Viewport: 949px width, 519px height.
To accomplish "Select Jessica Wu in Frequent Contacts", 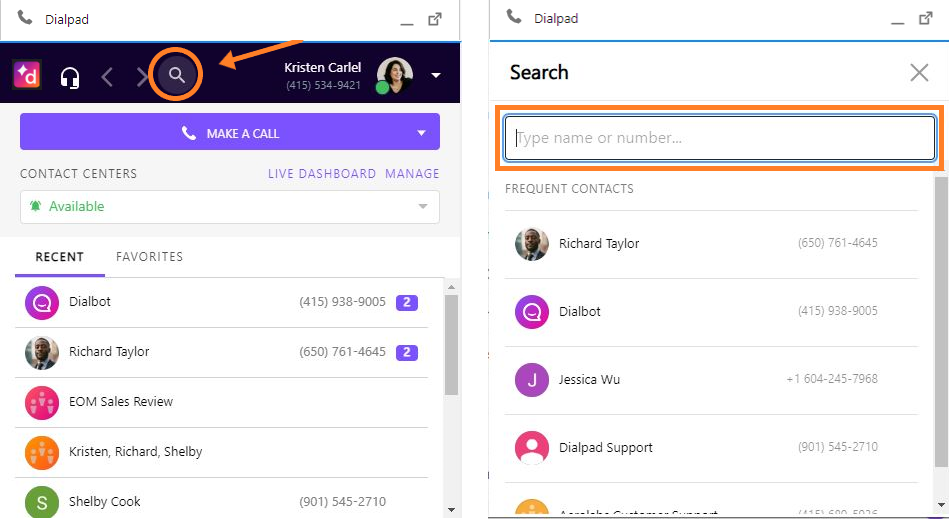I will [711, 380].
